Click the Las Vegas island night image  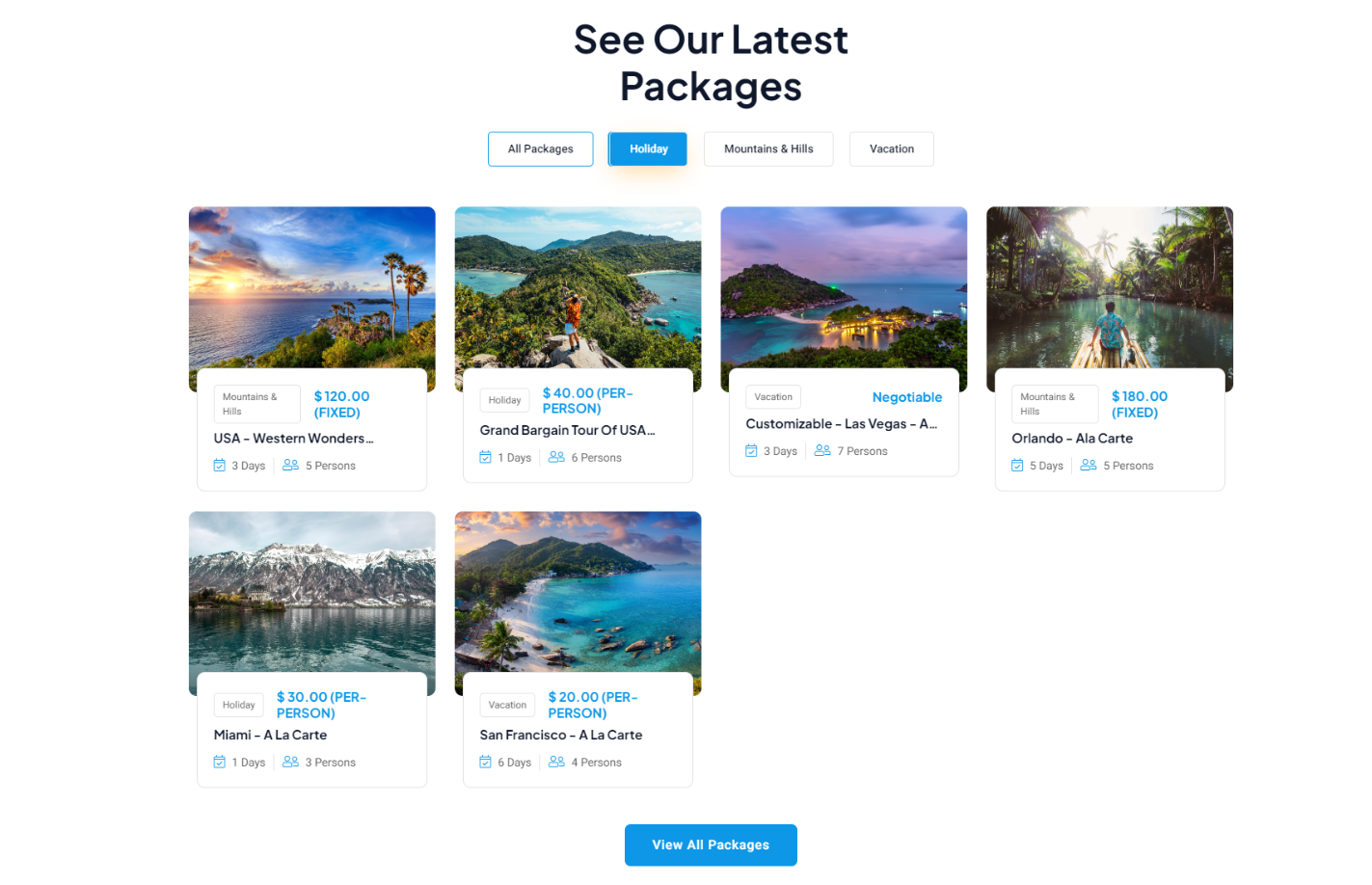click(844, 287)
